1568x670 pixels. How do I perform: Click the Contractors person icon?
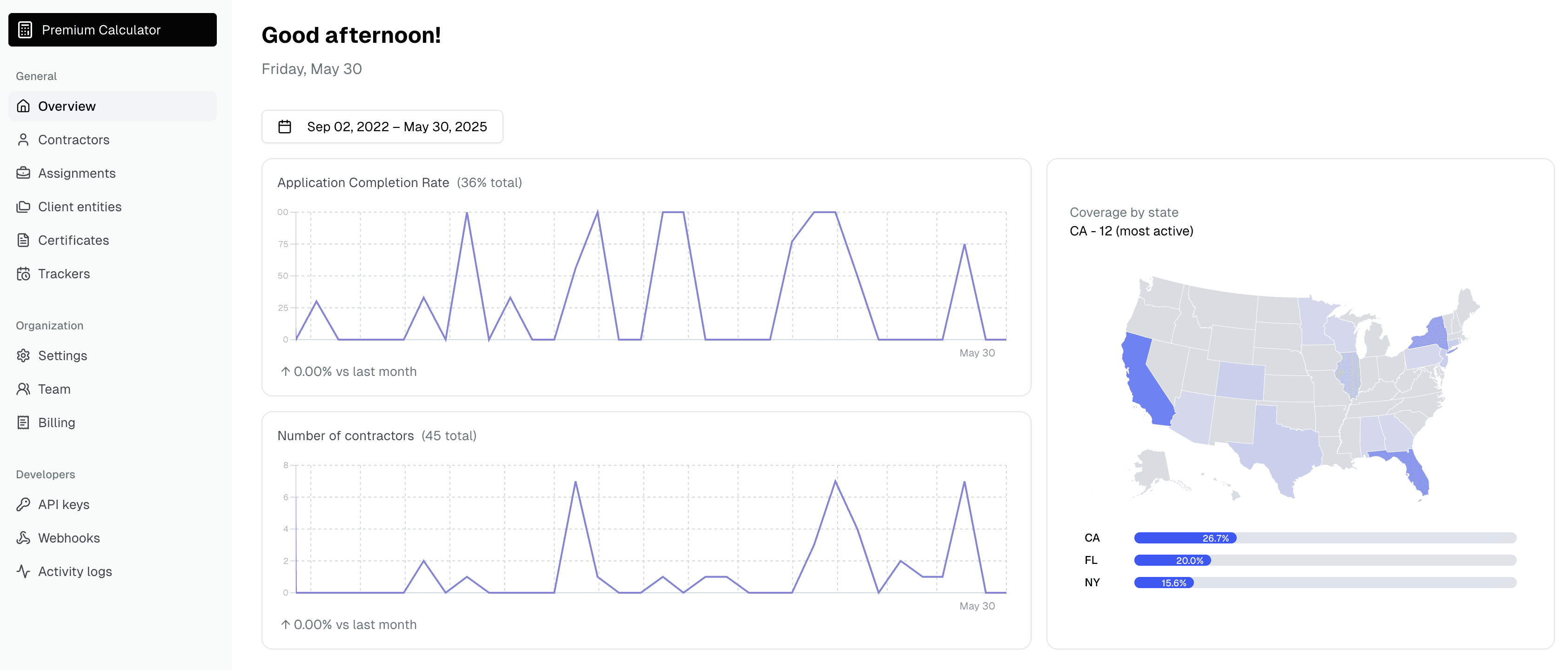pyautogui.click(x=23, y=140)
